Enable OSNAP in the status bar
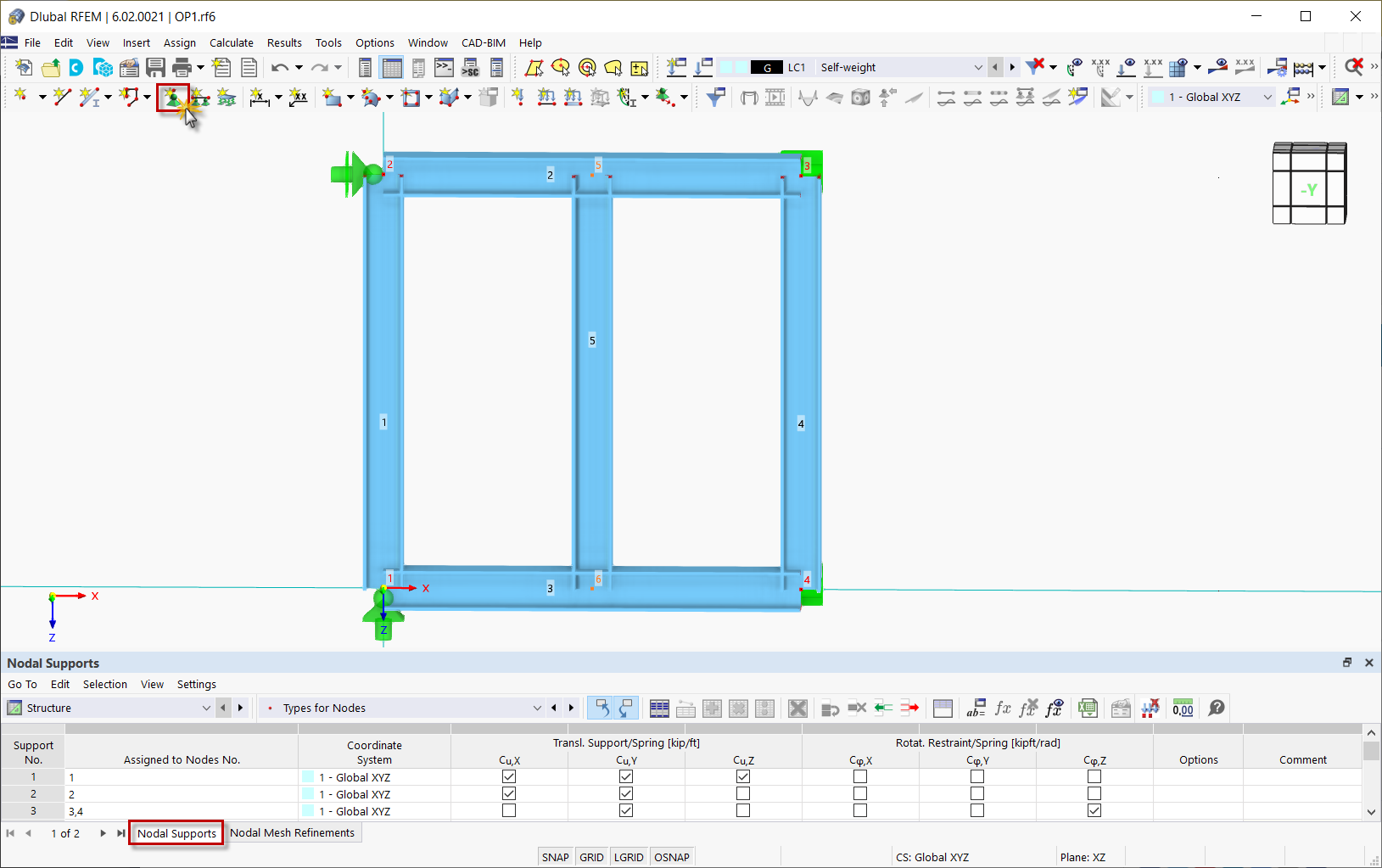This screenshot has width=1382, height=868. click(672, 857)
